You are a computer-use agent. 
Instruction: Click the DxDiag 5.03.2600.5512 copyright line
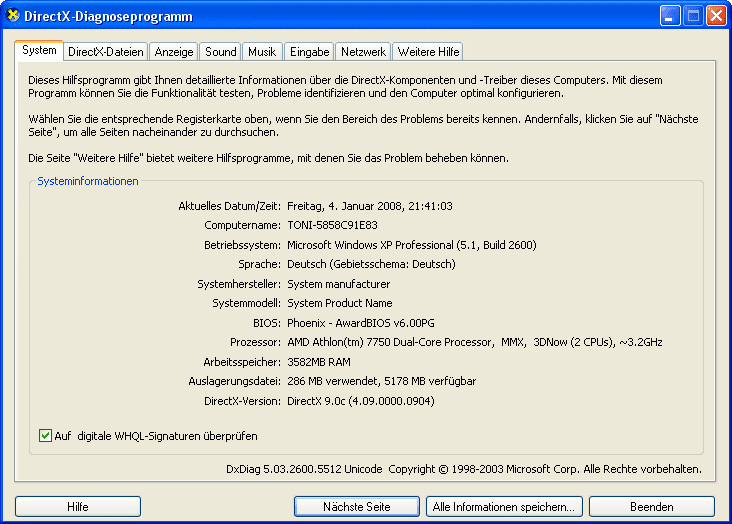click(464, 469)
